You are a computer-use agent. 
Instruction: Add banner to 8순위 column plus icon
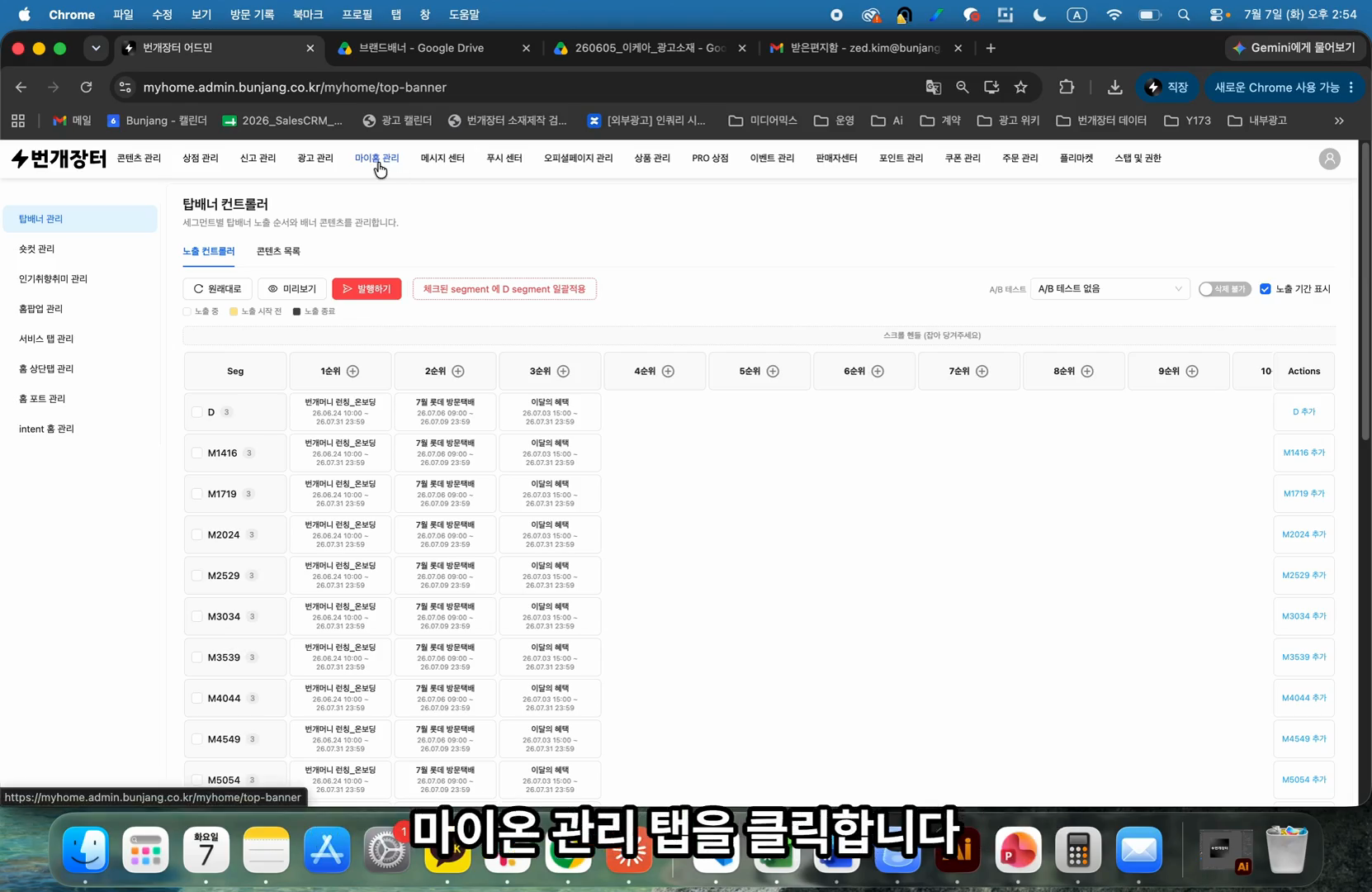1087,371
